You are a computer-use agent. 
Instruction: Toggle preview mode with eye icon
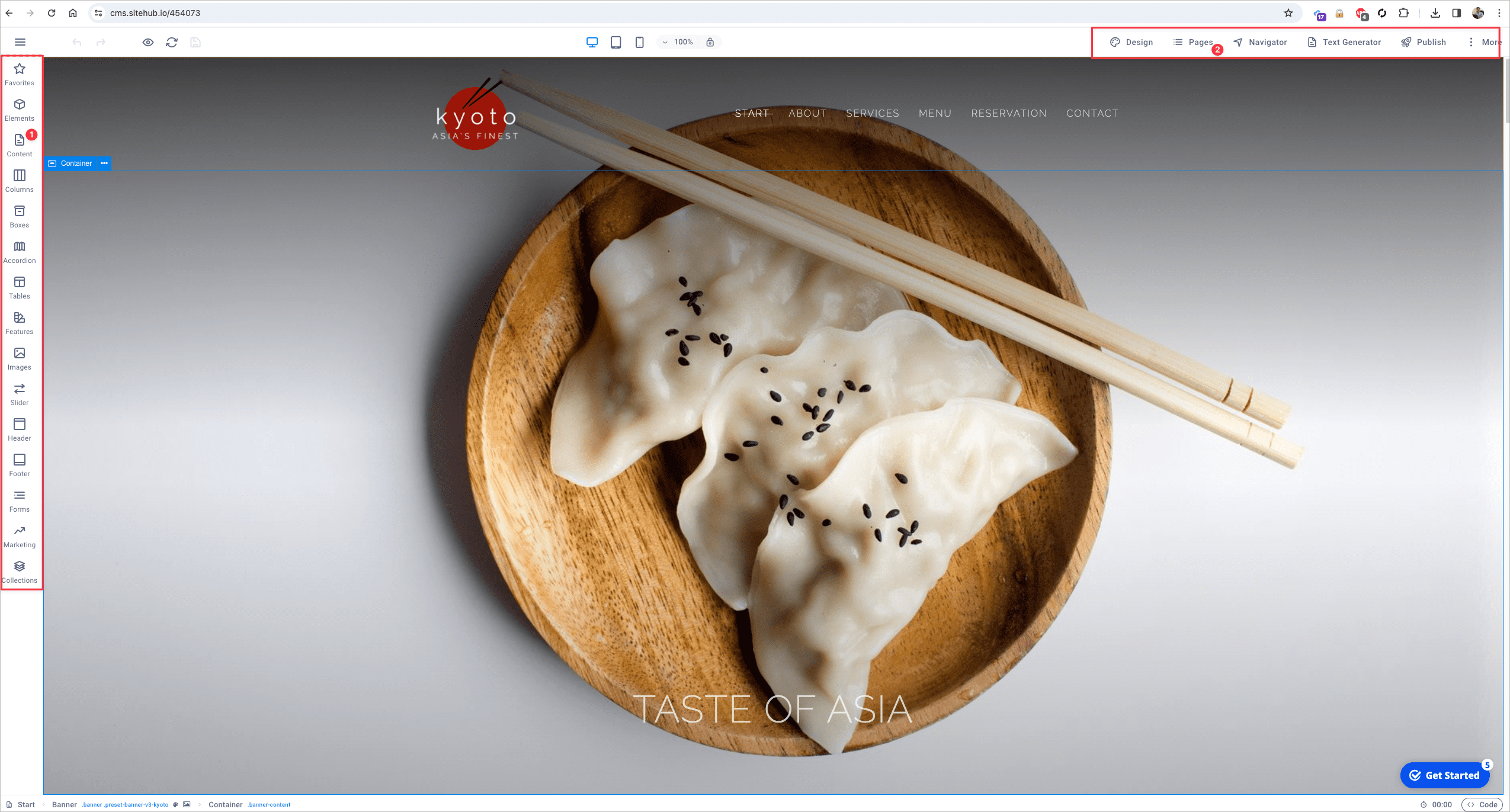tap(148, 42)
